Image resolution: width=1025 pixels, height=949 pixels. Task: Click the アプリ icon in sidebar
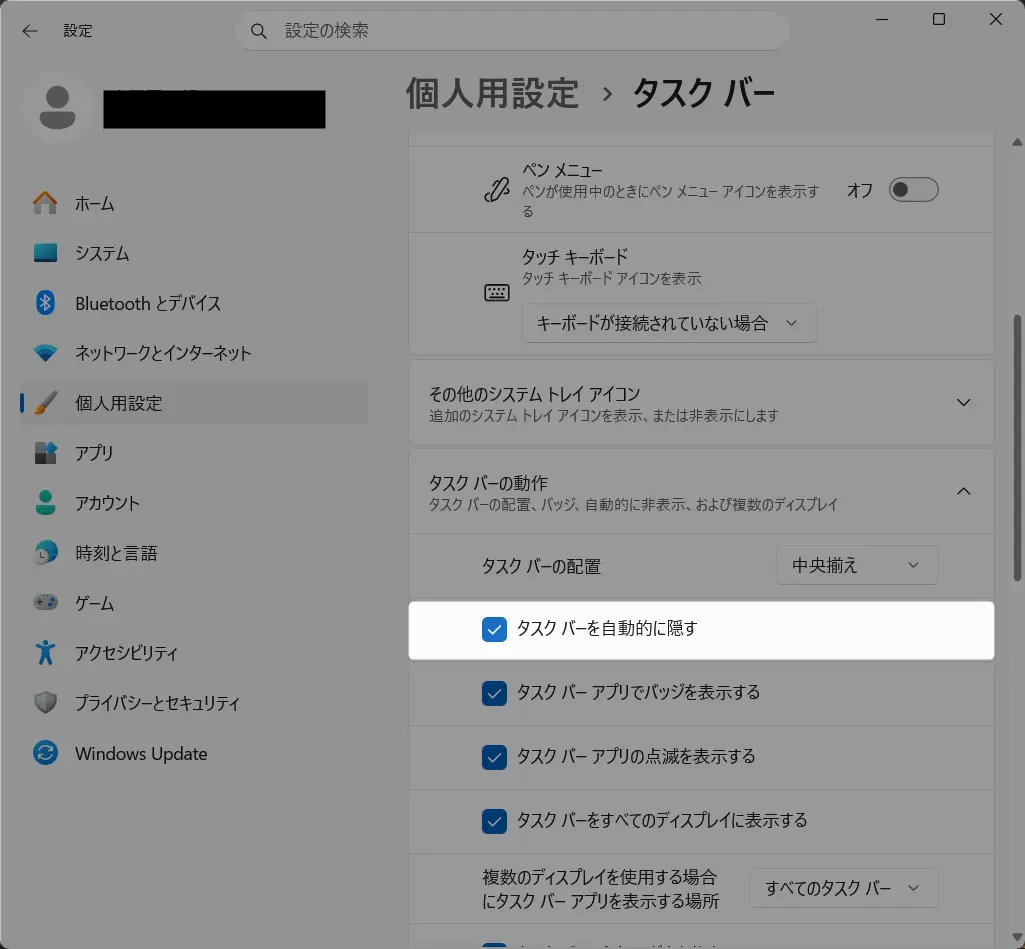pyautogui.click(x=45, y=453)
